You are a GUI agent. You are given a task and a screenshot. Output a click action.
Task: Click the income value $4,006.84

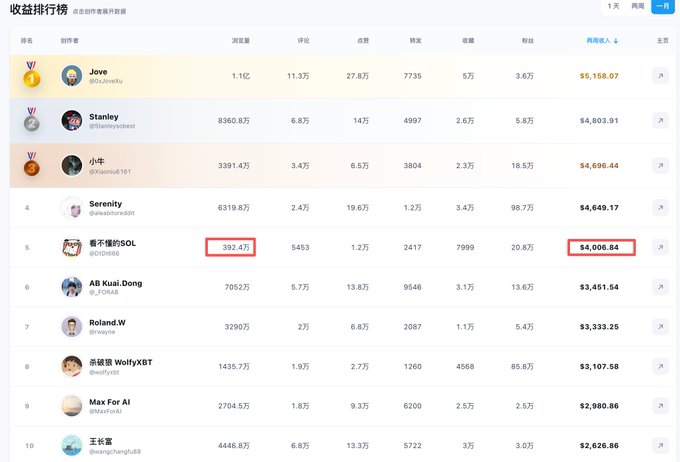click(x=599, y=247)
